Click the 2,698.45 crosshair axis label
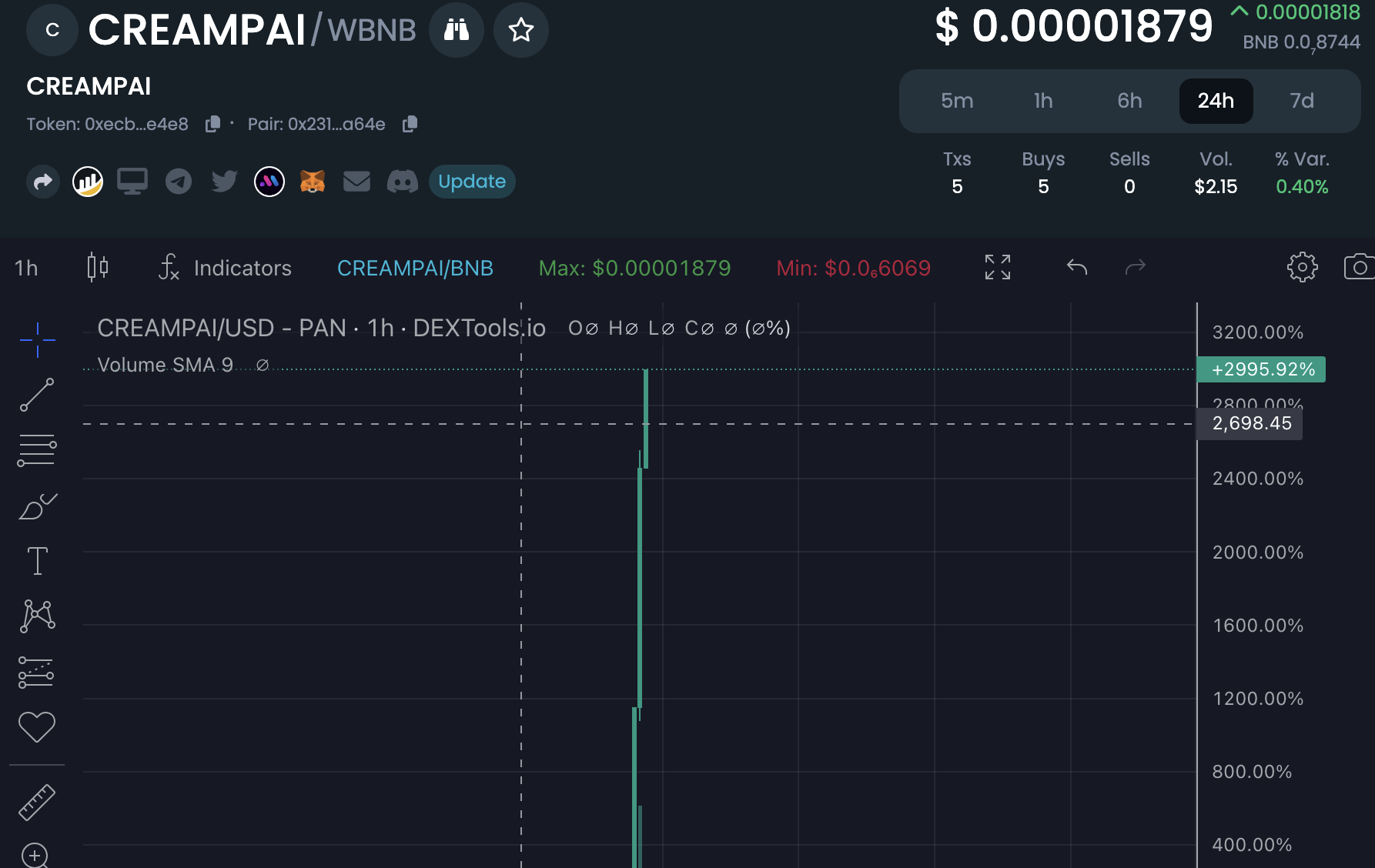Screen dimensions: 1375x868 point(1250,423)
